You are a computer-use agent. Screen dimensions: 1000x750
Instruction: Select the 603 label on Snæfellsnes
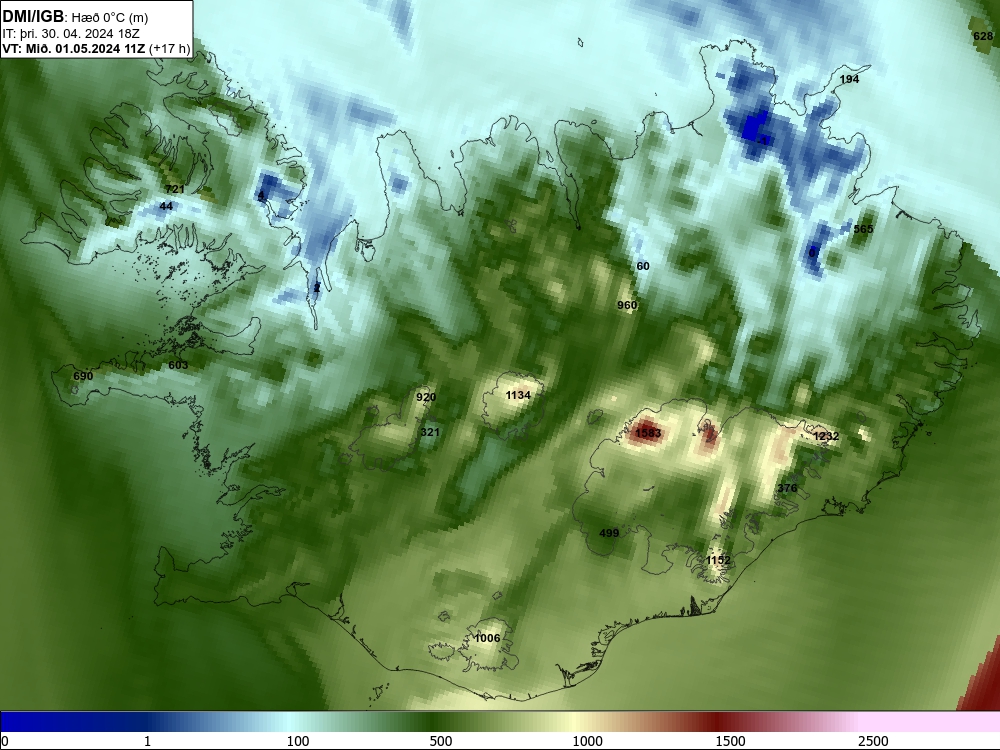[x=178, y=365]
